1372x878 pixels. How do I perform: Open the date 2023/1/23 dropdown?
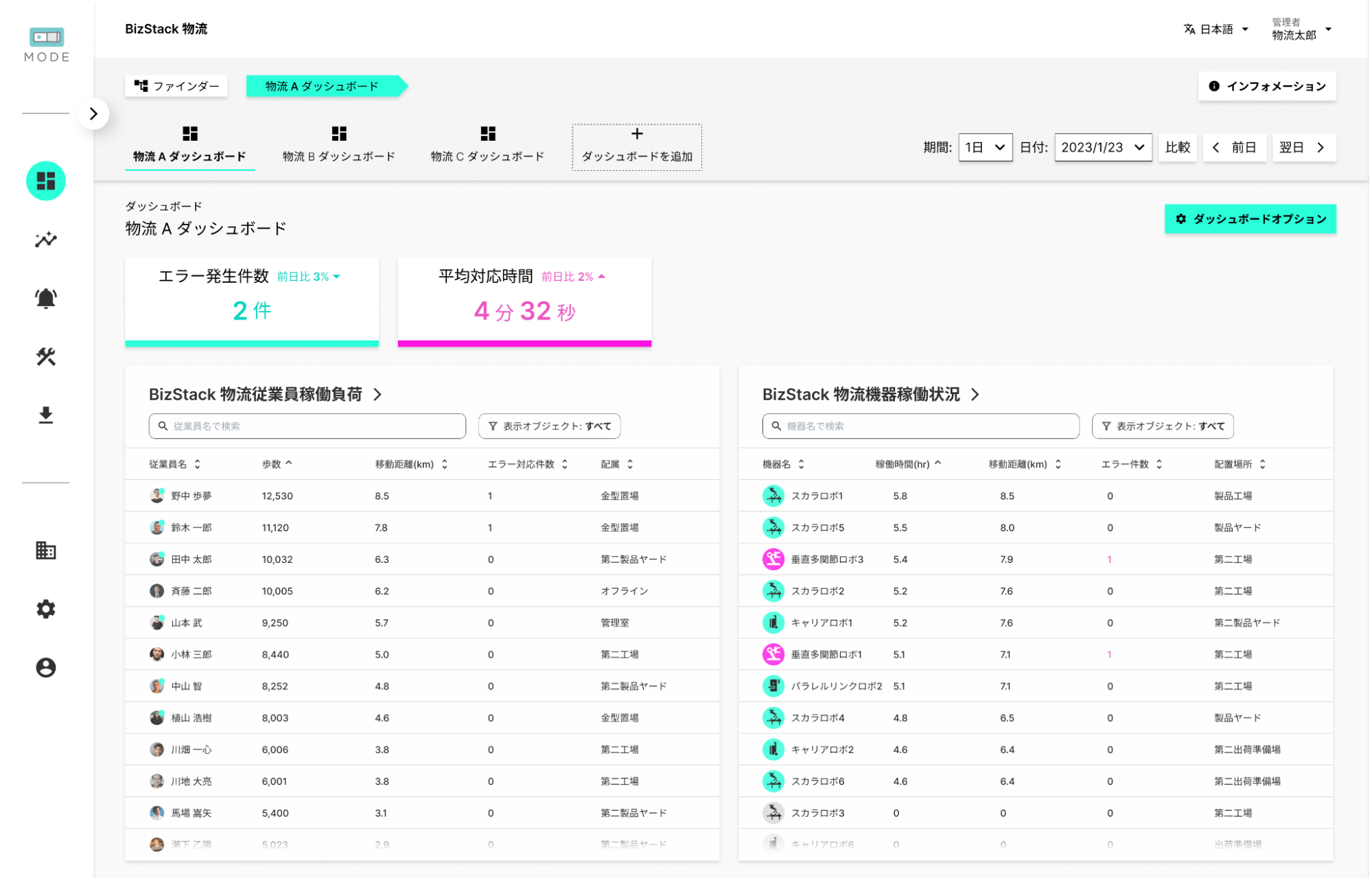point(1102,148)
